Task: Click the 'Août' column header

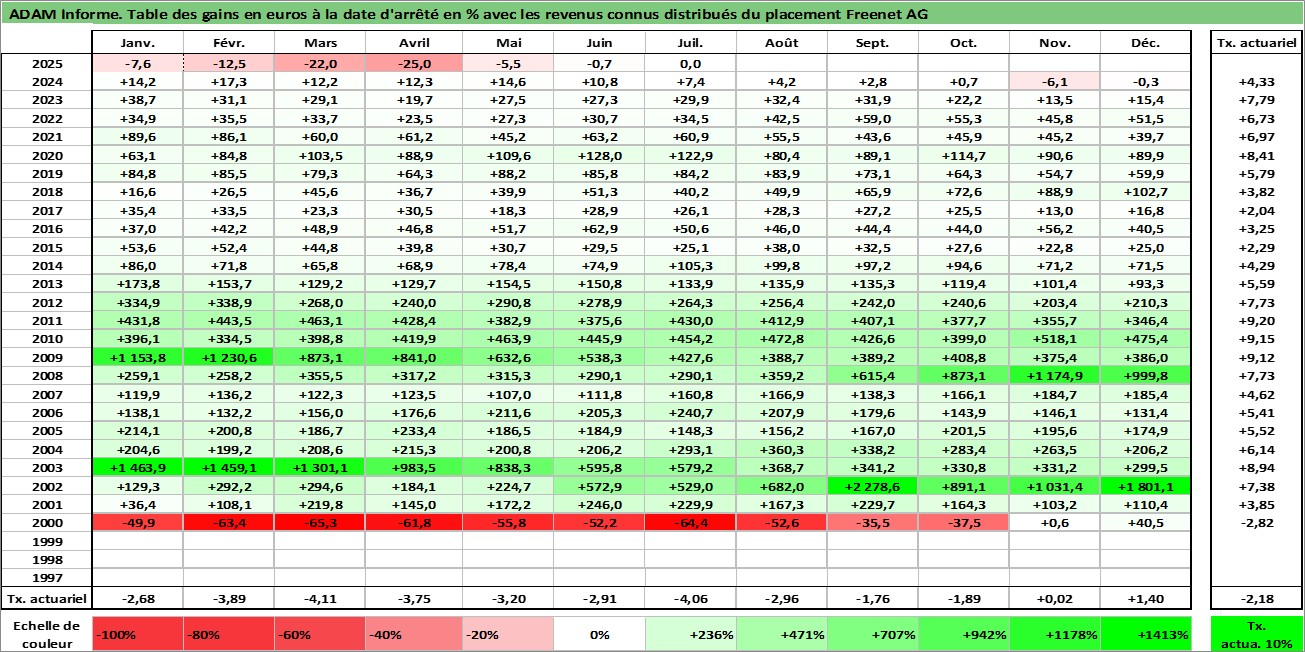Action: (x=781, y=43)
